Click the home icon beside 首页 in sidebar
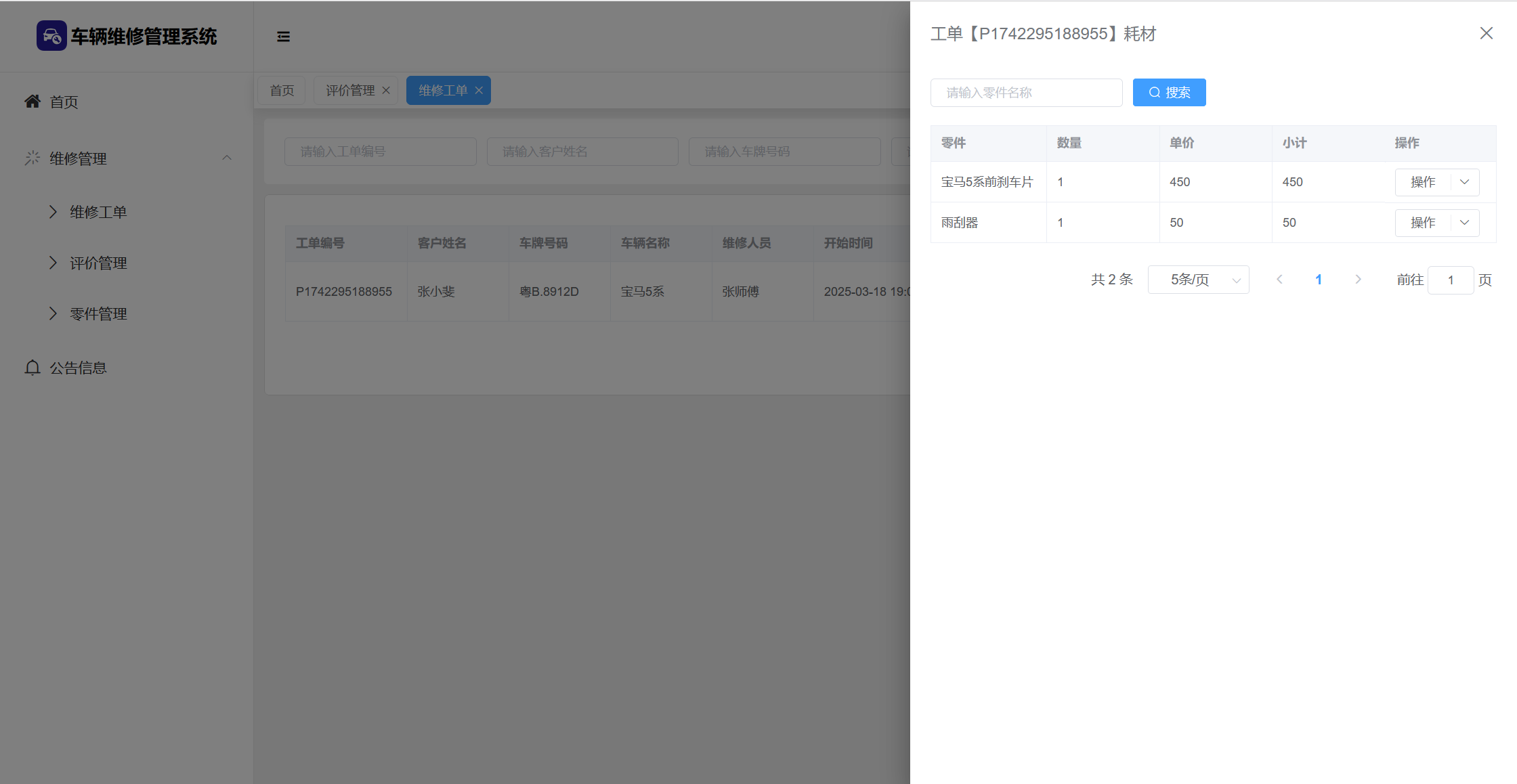1517x784 pixels. click(x=33, y=102)
